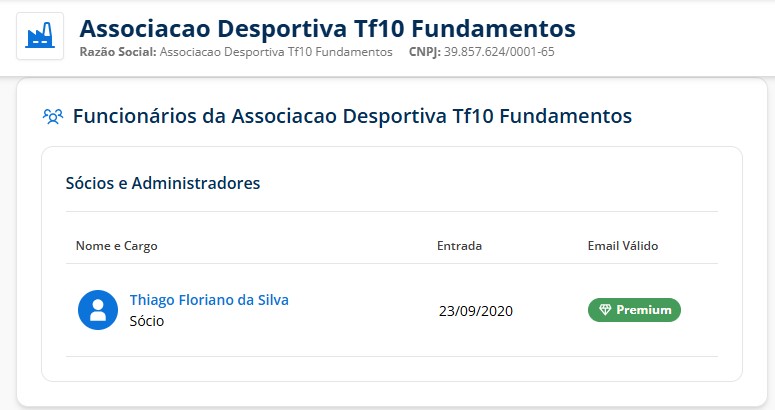Select the Nome e Cargo column header
775x410 pixels.
click(x=116, y=245)
